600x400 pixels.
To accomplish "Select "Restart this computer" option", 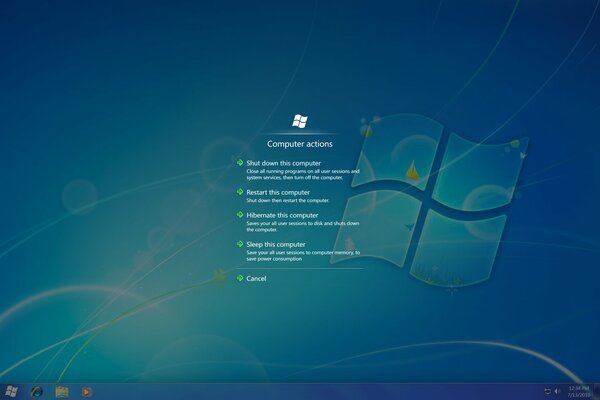I will 278,191.
